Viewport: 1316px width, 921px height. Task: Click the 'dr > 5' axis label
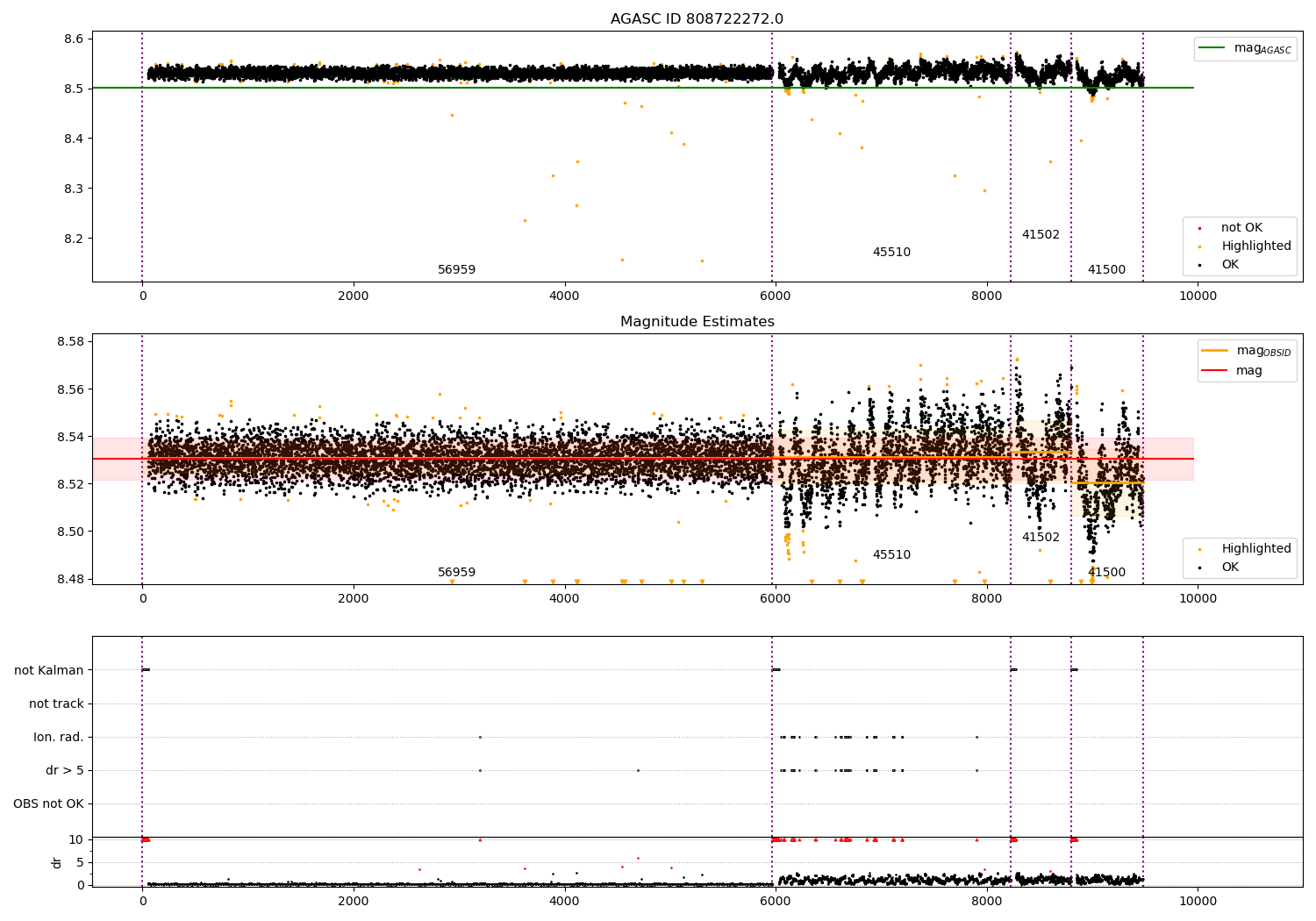(x=65, y=770)
